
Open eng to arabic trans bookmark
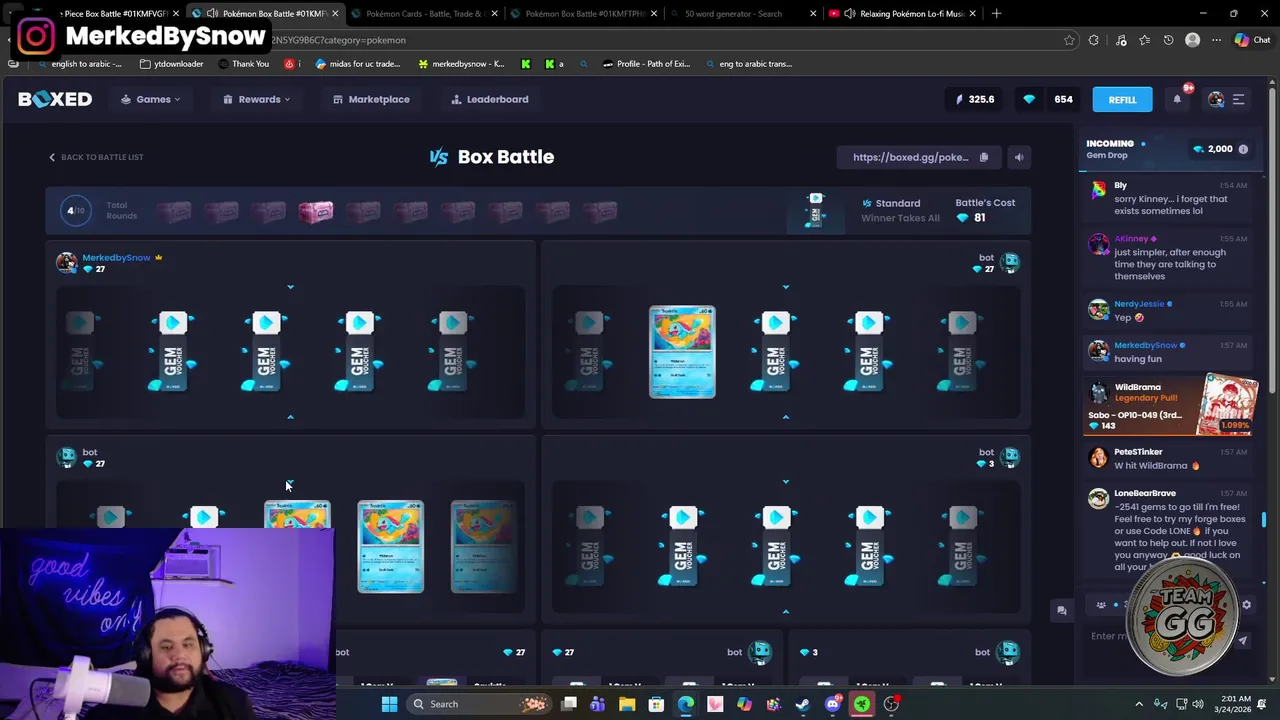tap(749, 64)
